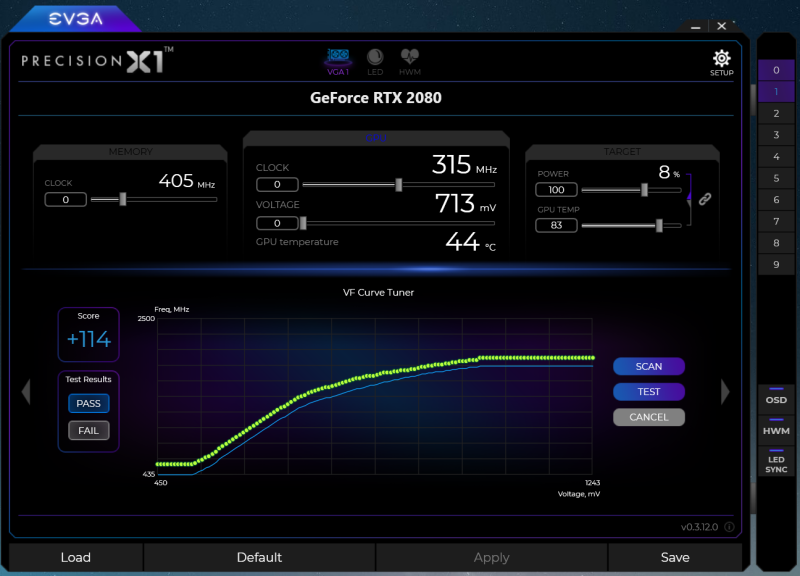Click the 405 MHz memory clock reading
This screenshot has height=576, width=800.
(x=187, y=181)
